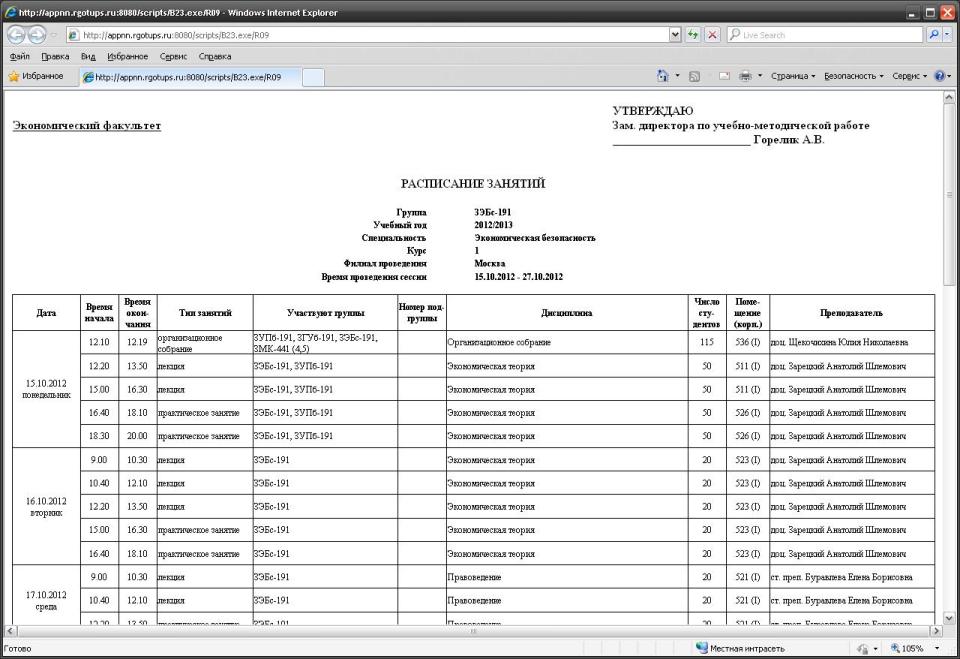Click the Экономический факультет heading link
This screenshot has height=659, width=960.
pyautogui.click(x=86, y=126)
